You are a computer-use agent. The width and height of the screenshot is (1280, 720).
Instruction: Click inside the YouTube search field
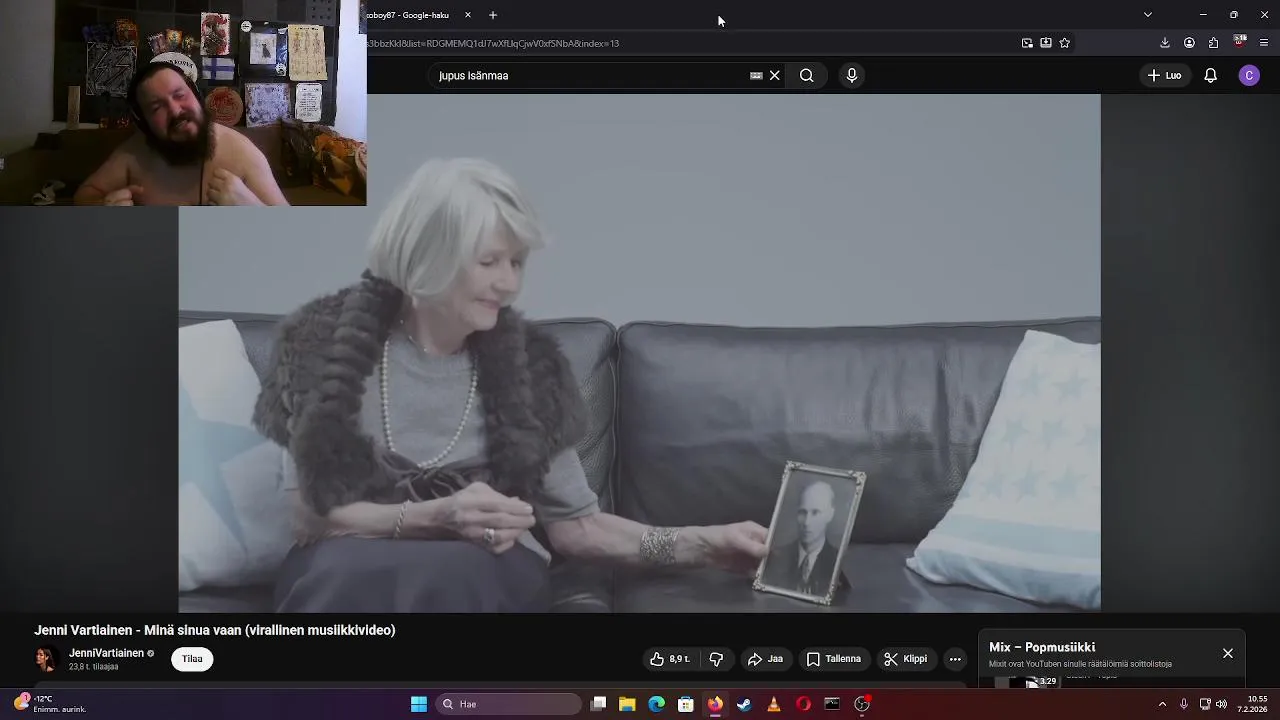(x=590, y=75)
